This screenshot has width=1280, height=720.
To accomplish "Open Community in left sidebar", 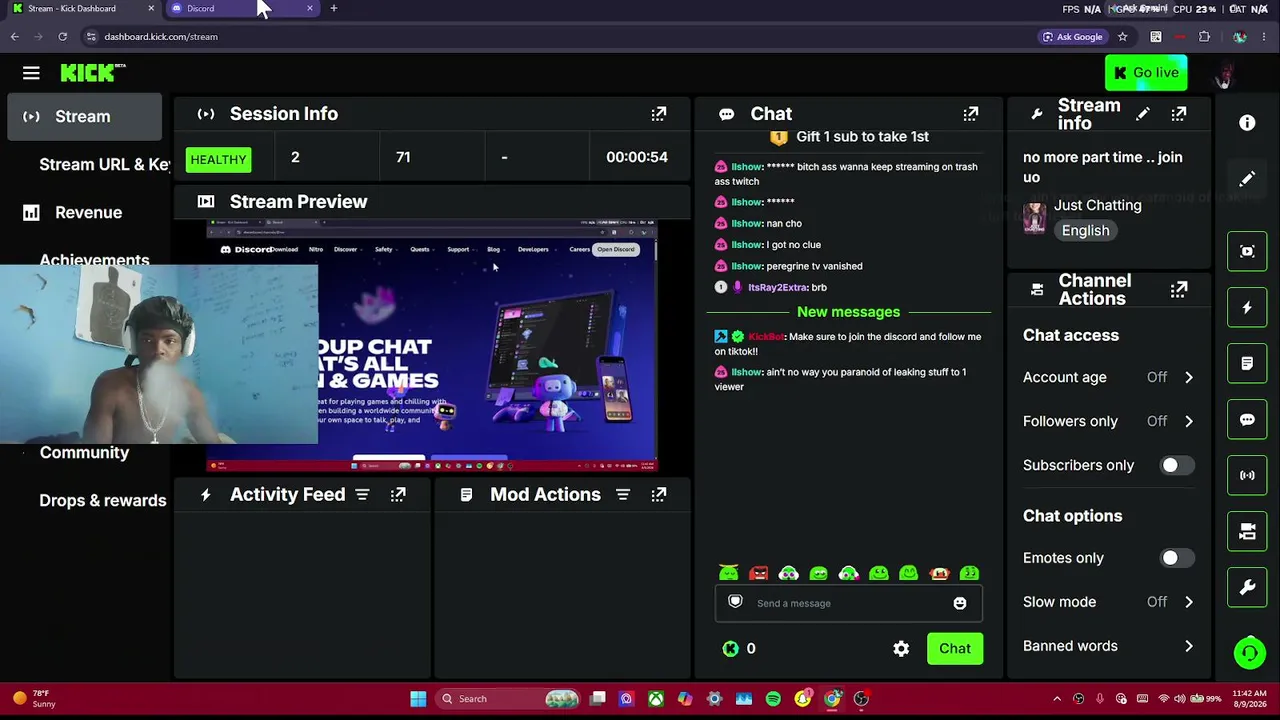I will (x=84, y=452).
